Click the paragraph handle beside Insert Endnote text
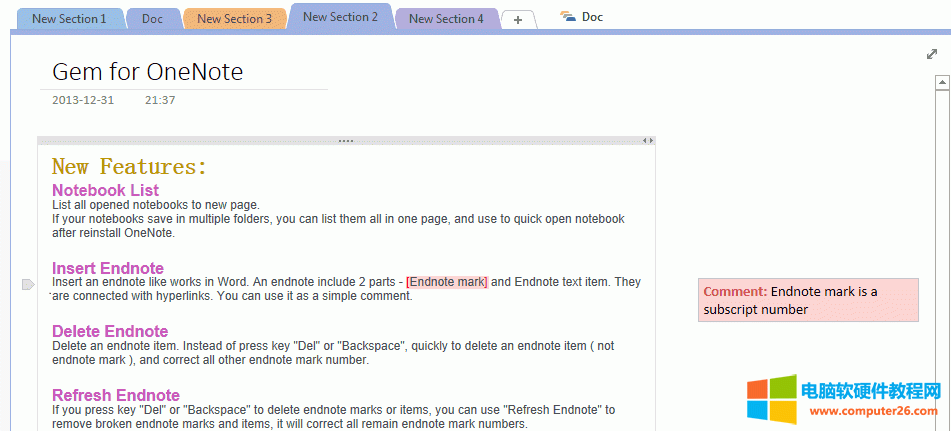 tap(28, 285)
